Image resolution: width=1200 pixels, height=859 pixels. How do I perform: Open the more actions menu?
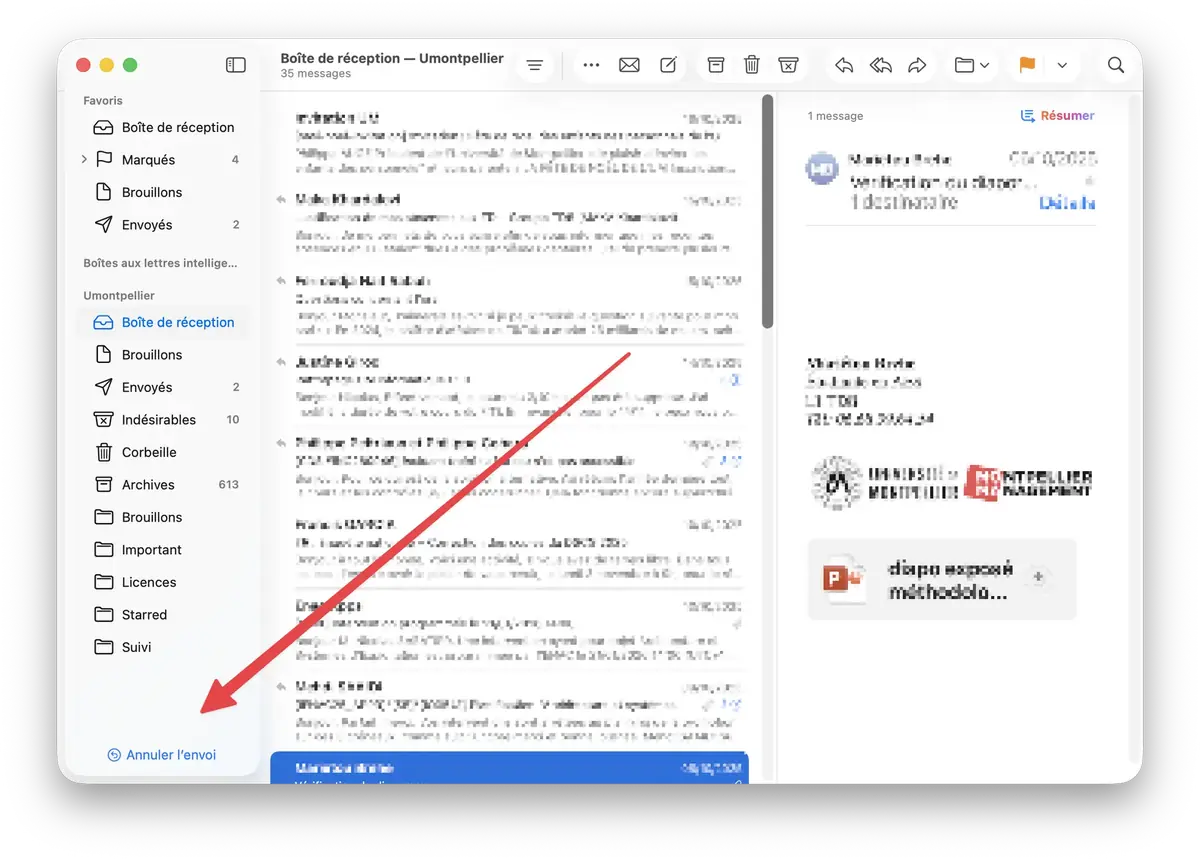click(x=591, y=64)
